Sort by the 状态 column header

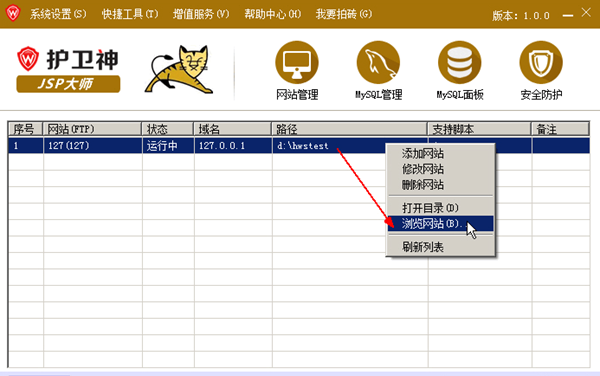tap(168, 129)
